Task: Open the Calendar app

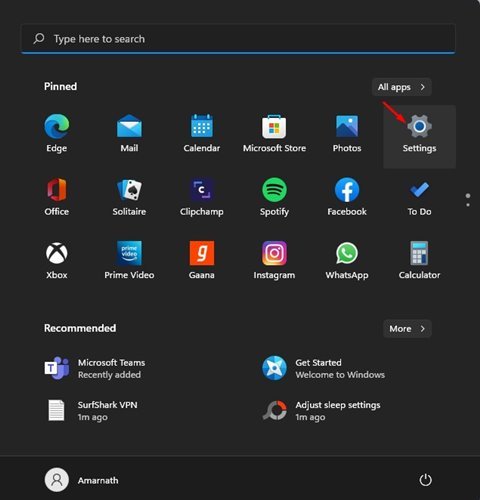Action: 202,126
